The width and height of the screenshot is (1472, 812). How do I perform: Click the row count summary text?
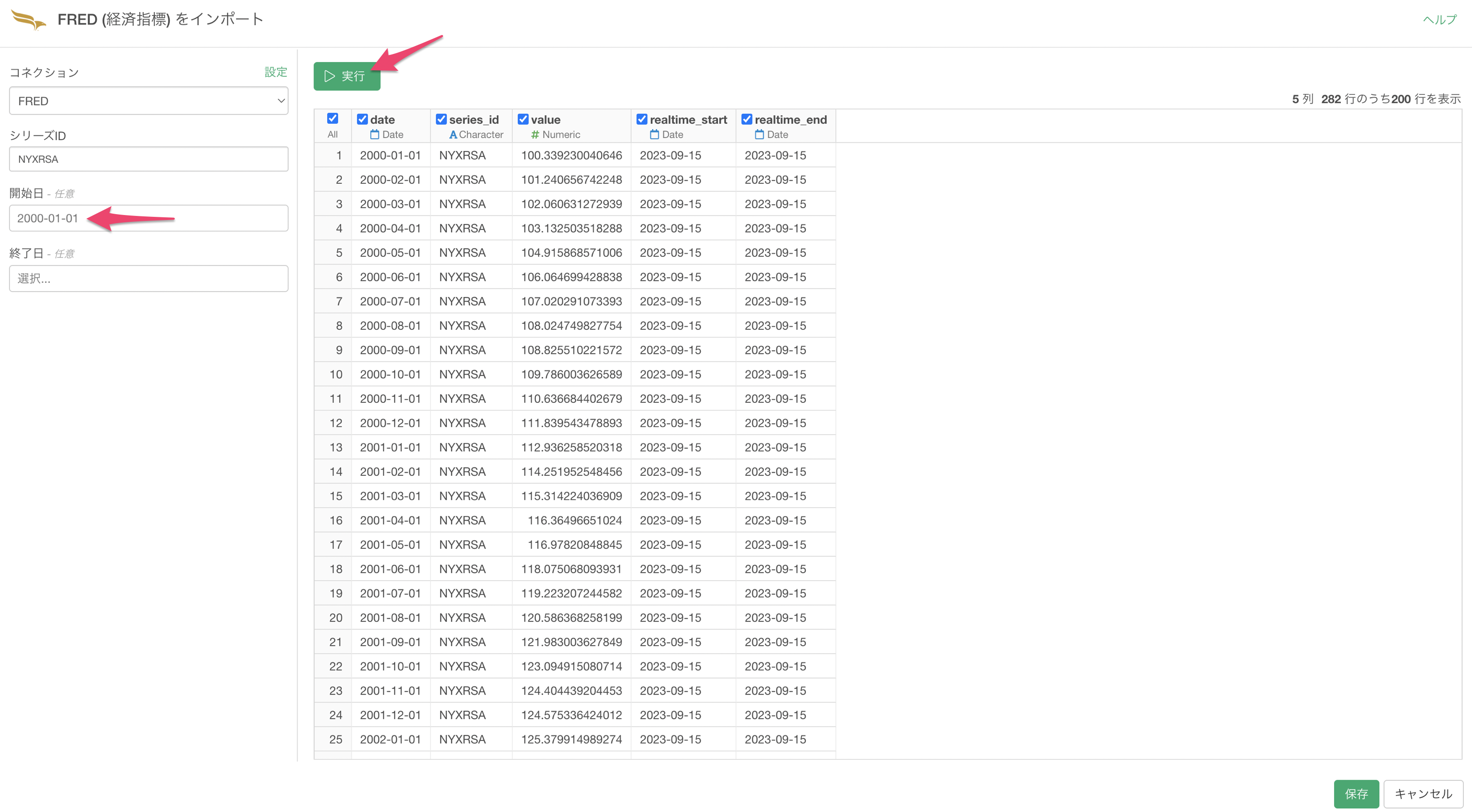coord(1376,99)
